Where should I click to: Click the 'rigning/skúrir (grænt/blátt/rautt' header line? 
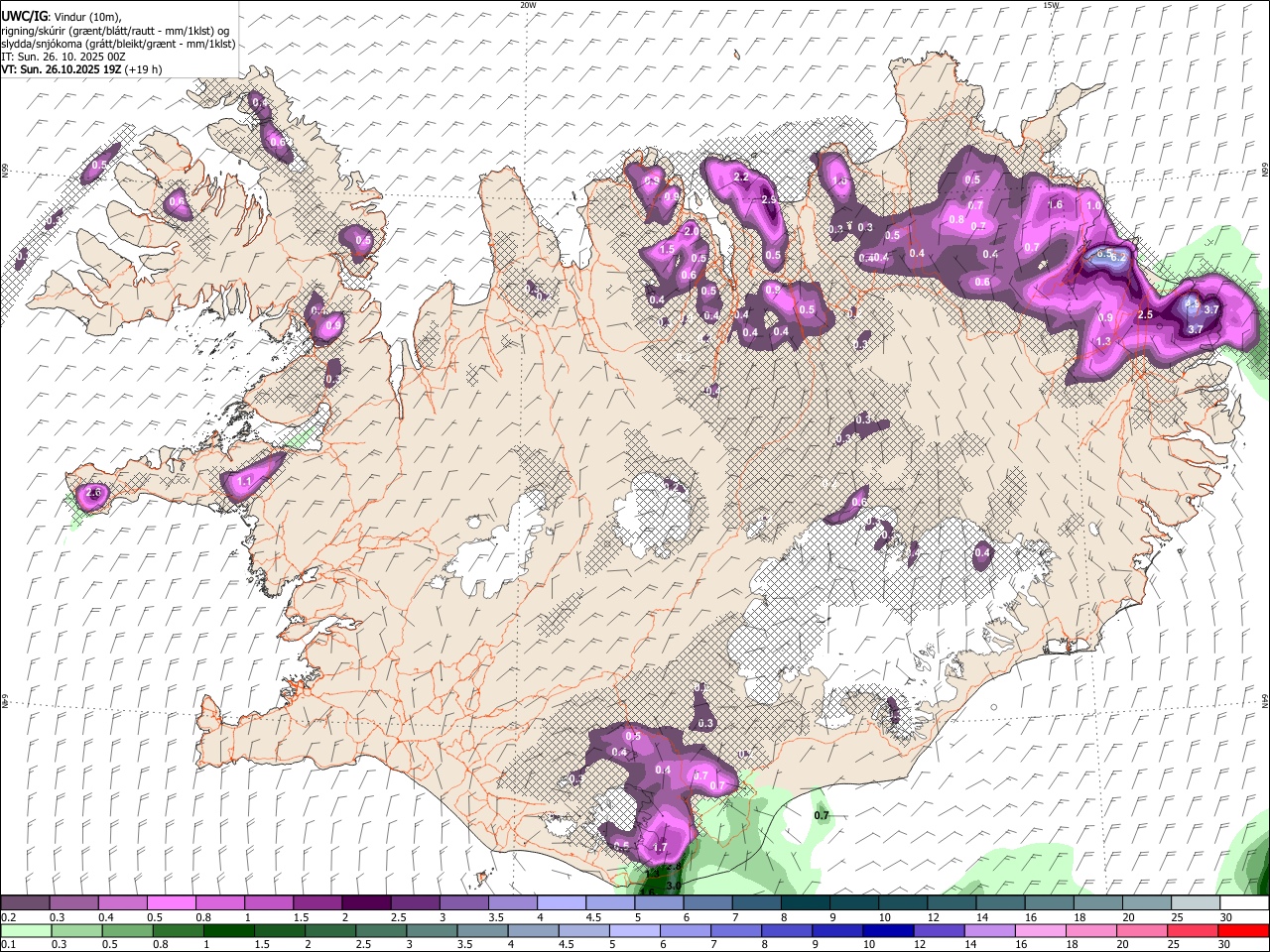tap(115, 31)
